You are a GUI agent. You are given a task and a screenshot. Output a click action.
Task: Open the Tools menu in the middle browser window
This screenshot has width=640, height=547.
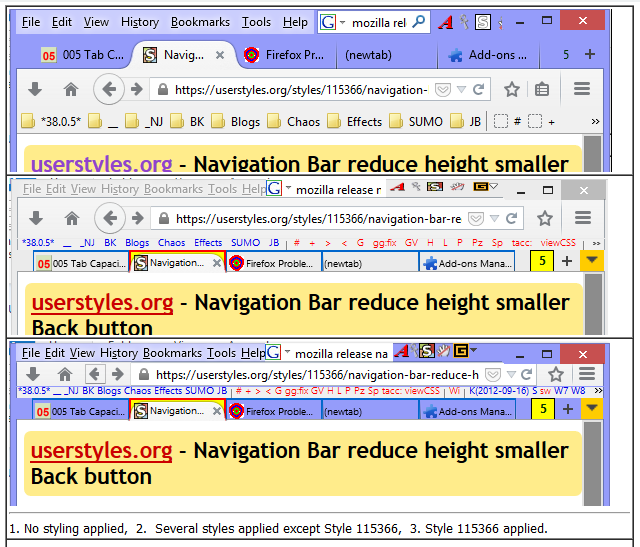(x=222, y=189)
